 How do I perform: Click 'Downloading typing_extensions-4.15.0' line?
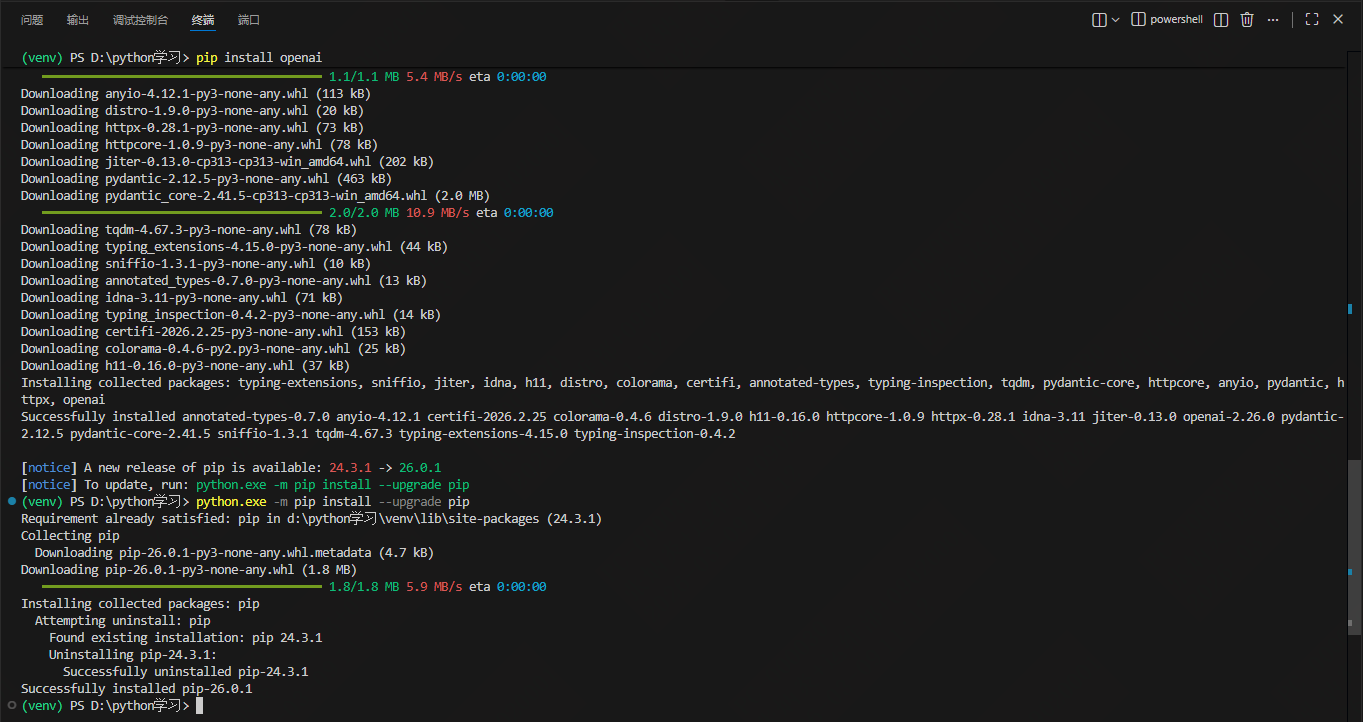pos(234,247)
